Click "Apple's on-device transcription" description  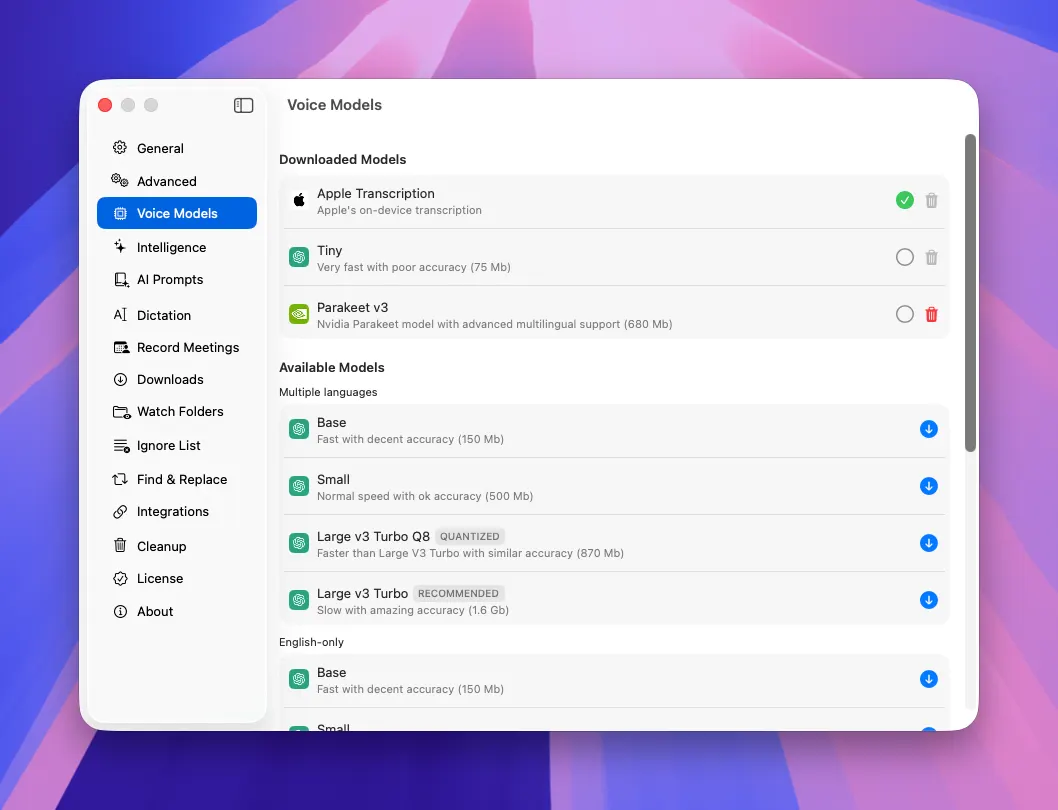coord(399,211)
